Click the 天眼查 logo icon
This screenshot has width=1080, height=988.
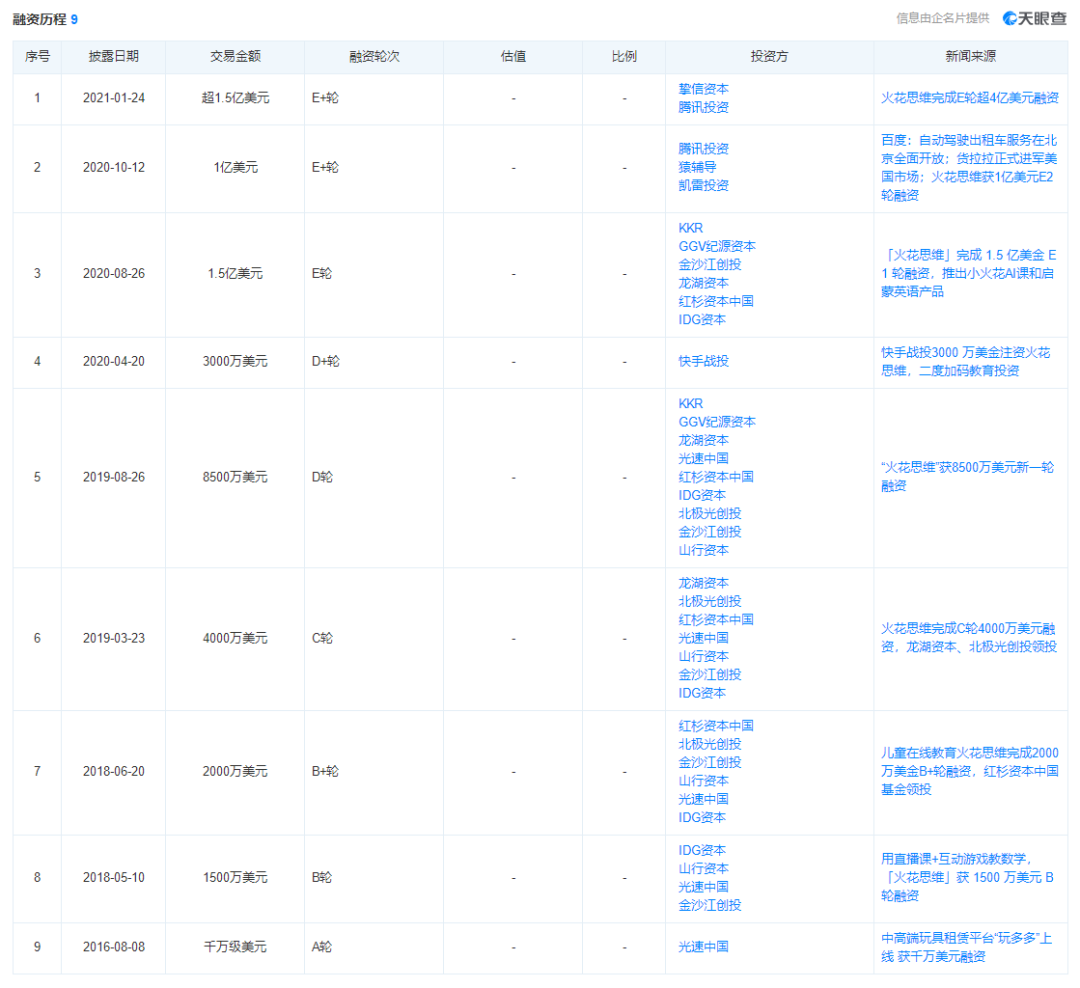point(1010,18)
